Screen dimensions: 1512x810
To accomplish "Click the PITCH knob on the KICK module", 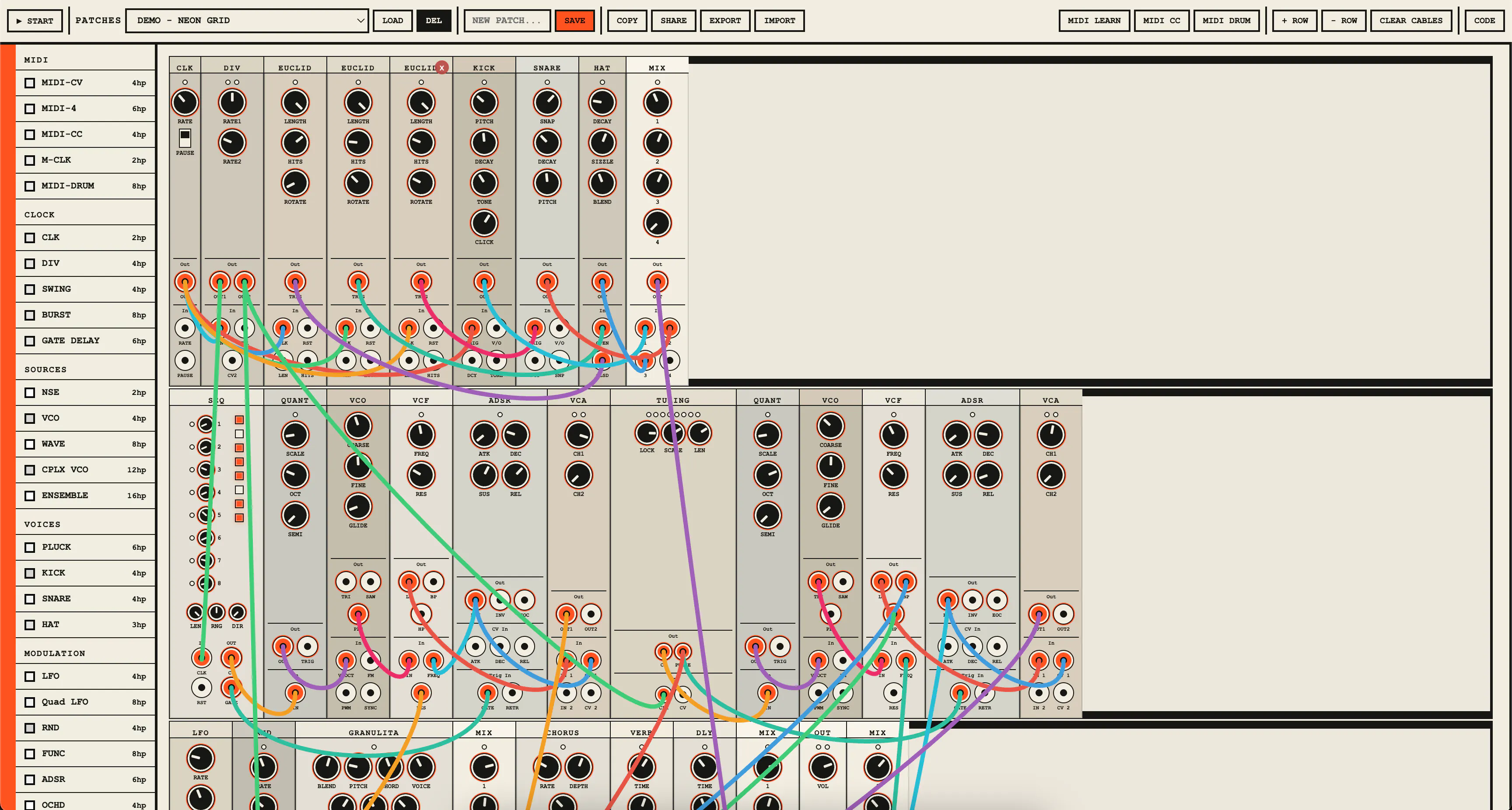I will tap(484, 103).
